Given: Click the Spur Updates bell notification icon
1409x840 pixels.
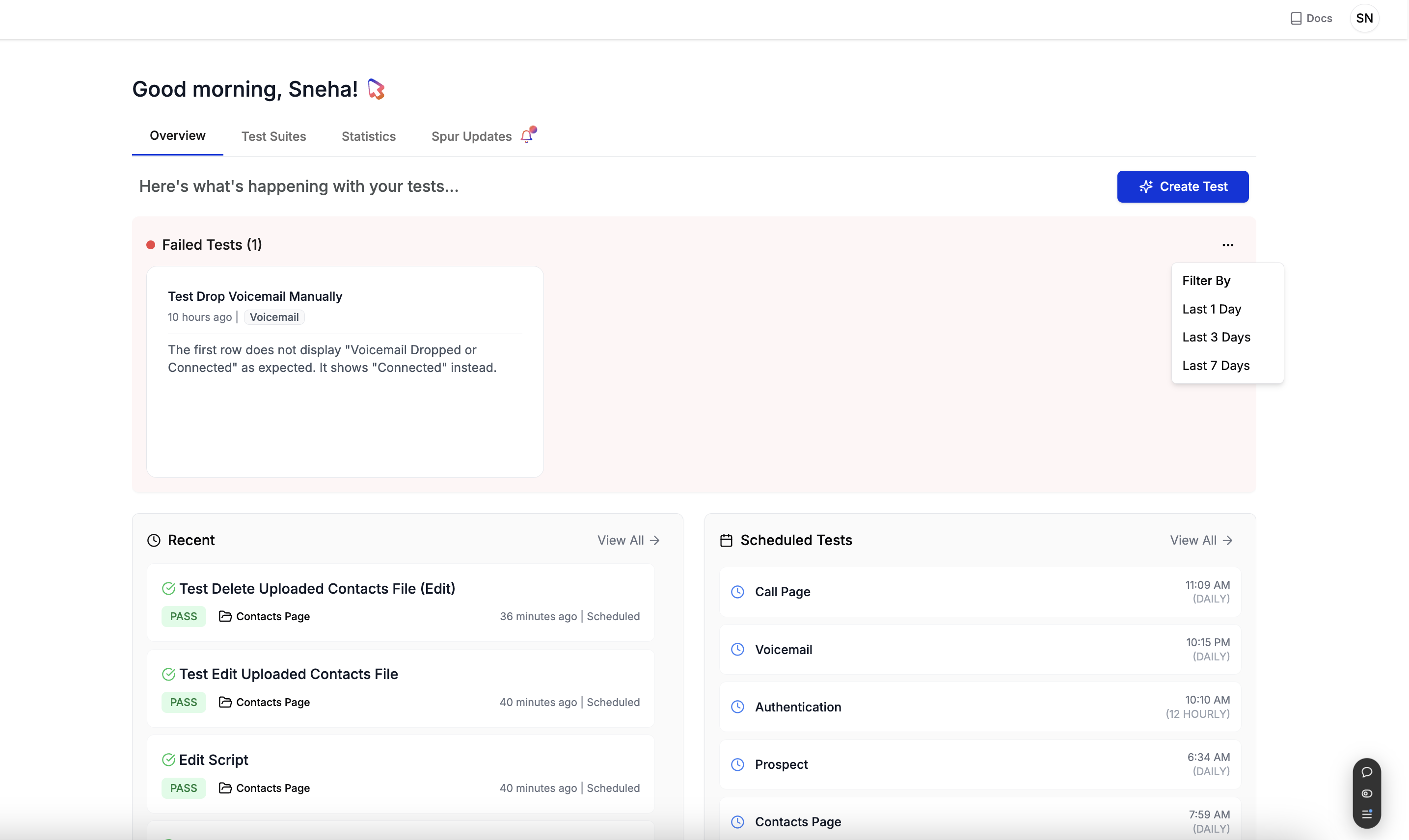Looking at the screenshot, I should 528,135.
